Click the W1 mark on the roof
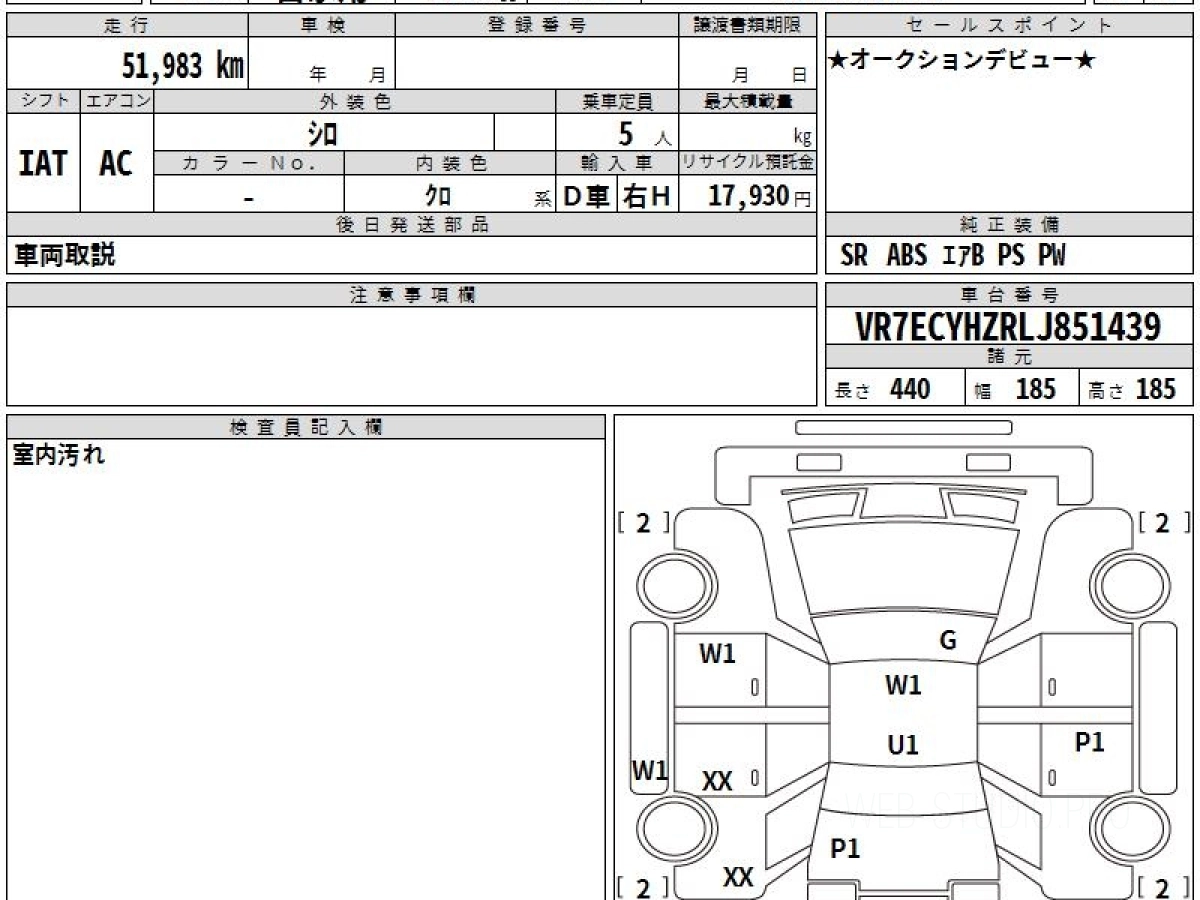This screenshot has height=900, width=1200. point(904,686)
